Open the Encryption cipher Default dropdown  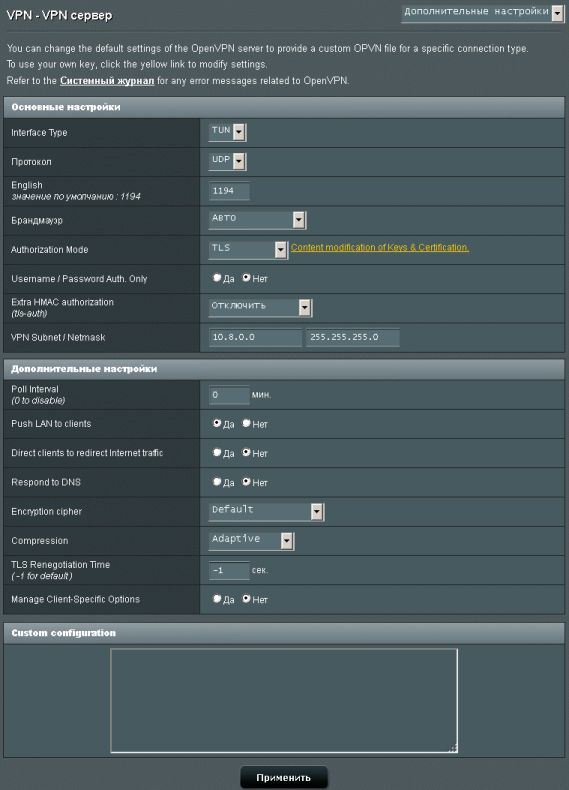[266, 511]
